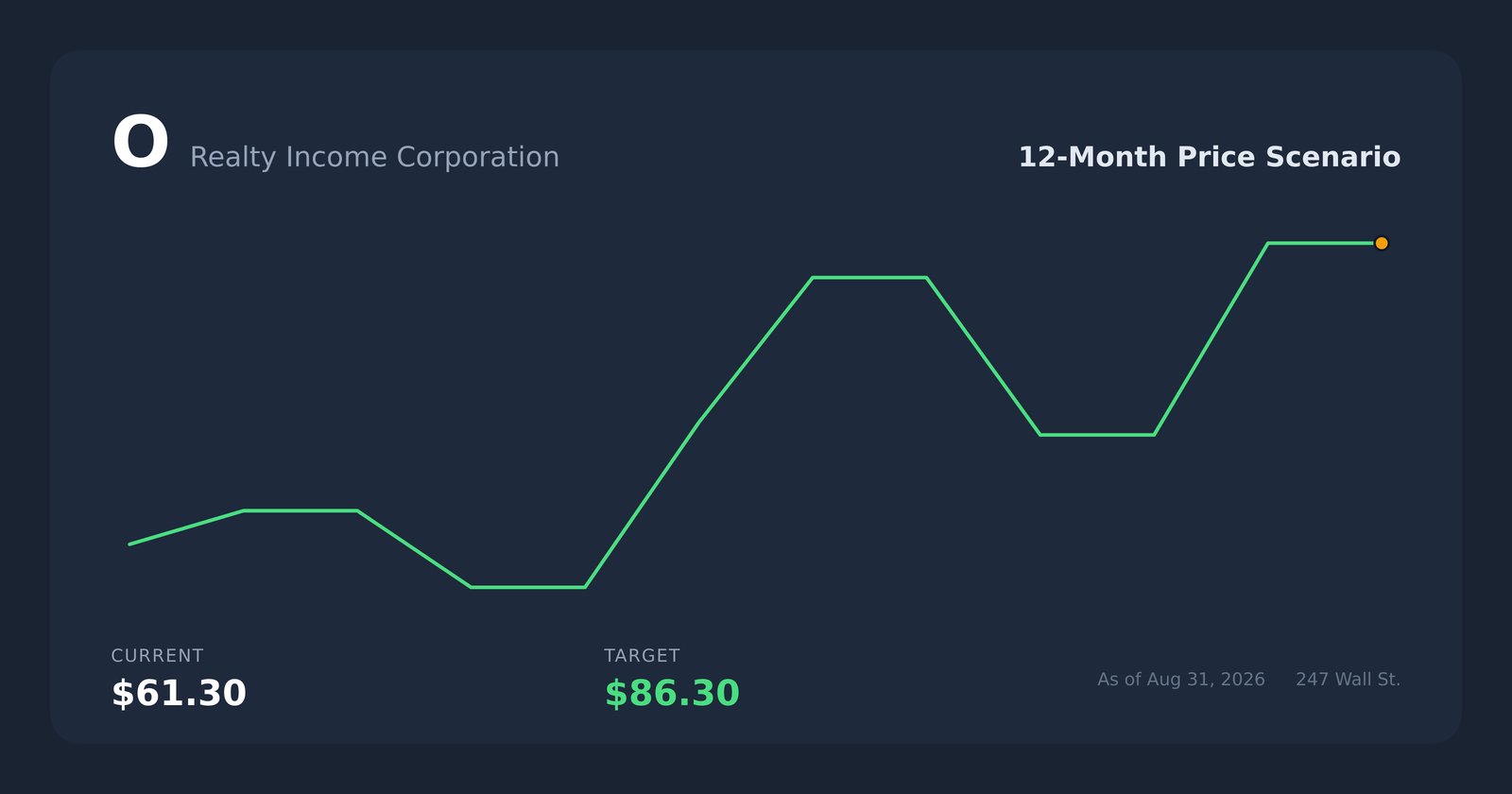Select the $61.30 current price value

[x=179, y=693]
